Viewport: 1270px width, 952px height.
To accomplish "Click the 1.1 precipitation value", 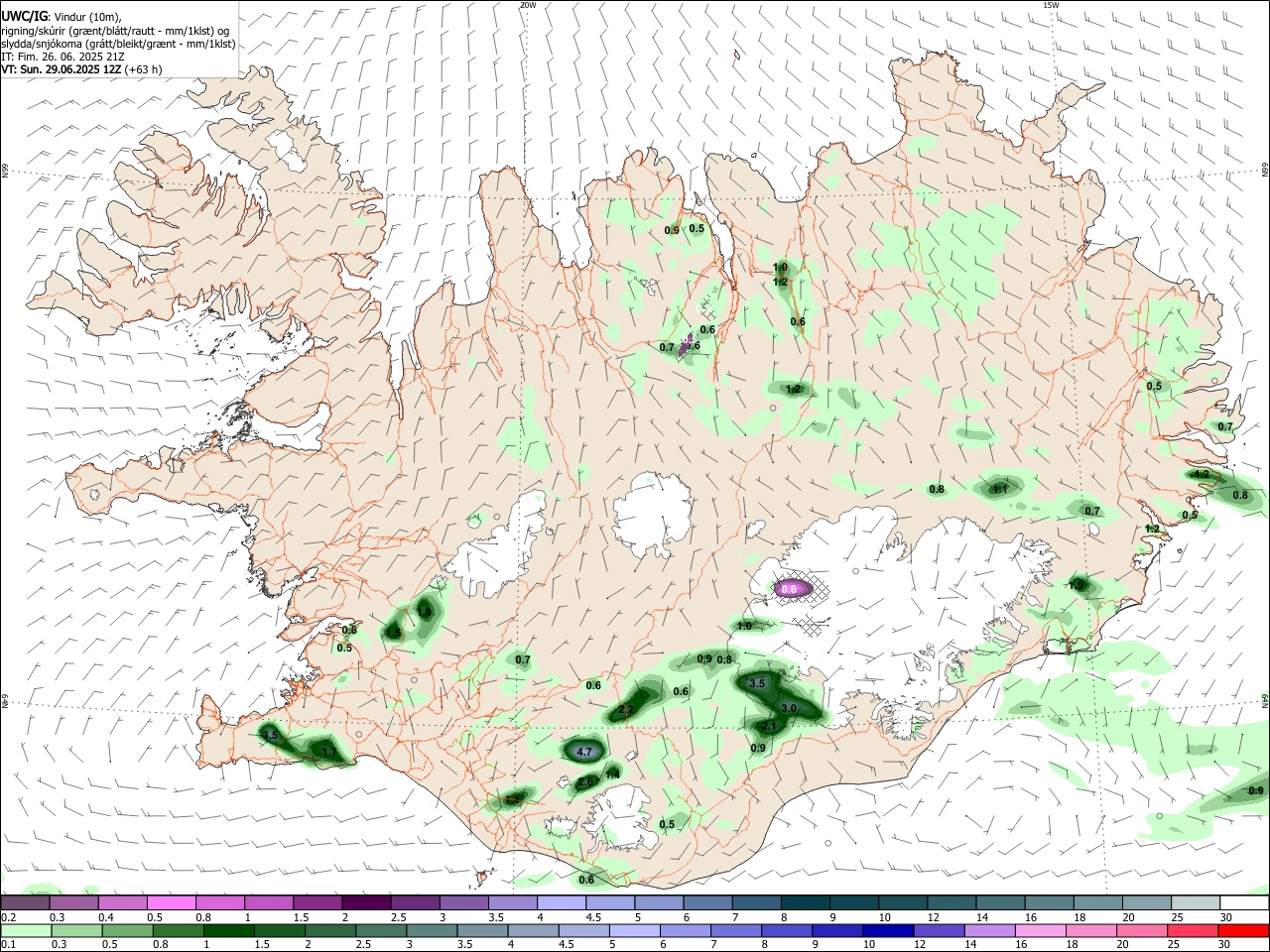I will [x=1000, y=489].
